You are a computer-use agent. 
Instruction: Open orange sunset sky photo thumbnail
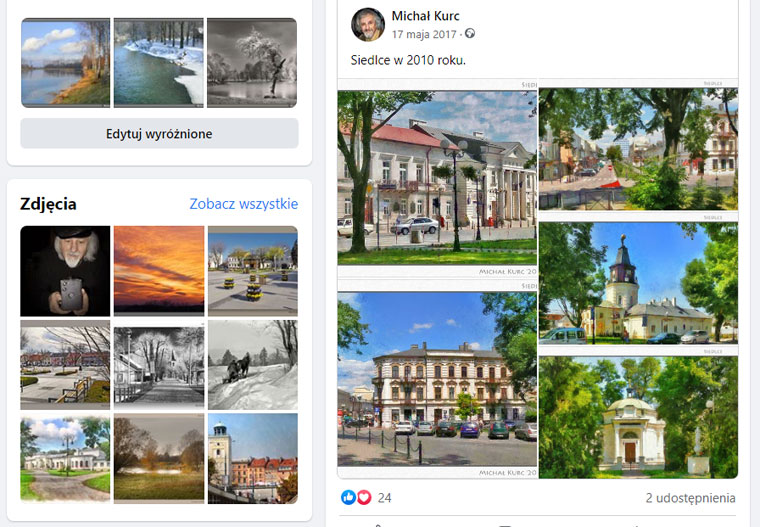[159, 271]
